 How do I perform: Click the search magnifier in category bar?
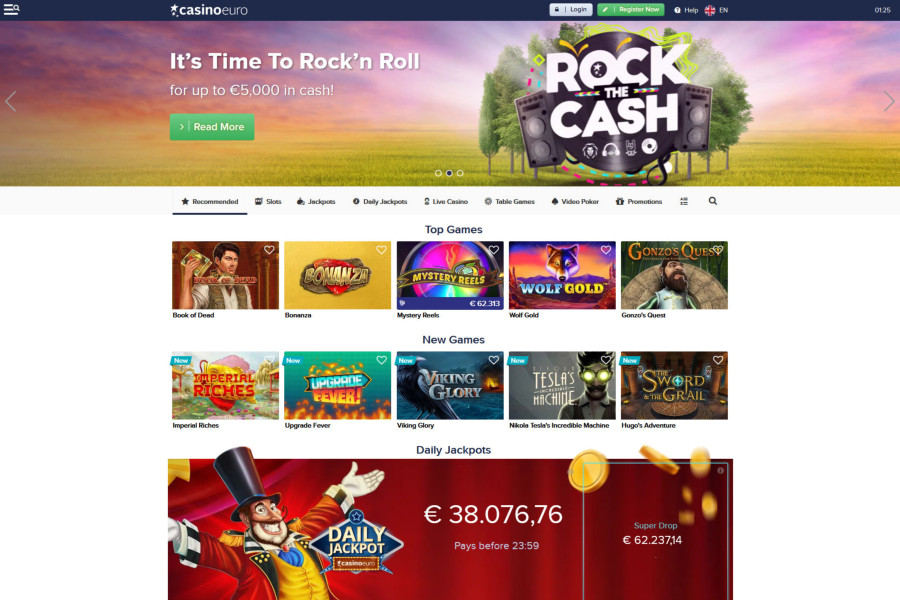pos(712,201)
